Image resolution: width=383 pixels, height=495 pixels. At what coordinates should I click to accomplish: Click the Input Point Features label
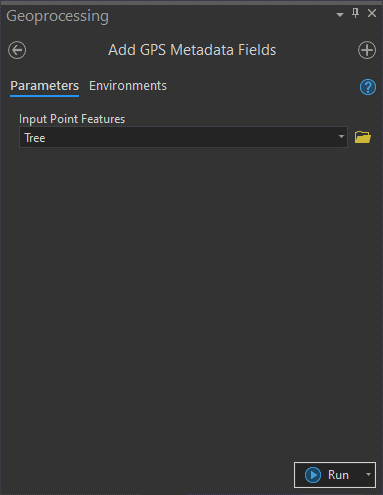tap(72, 119)
